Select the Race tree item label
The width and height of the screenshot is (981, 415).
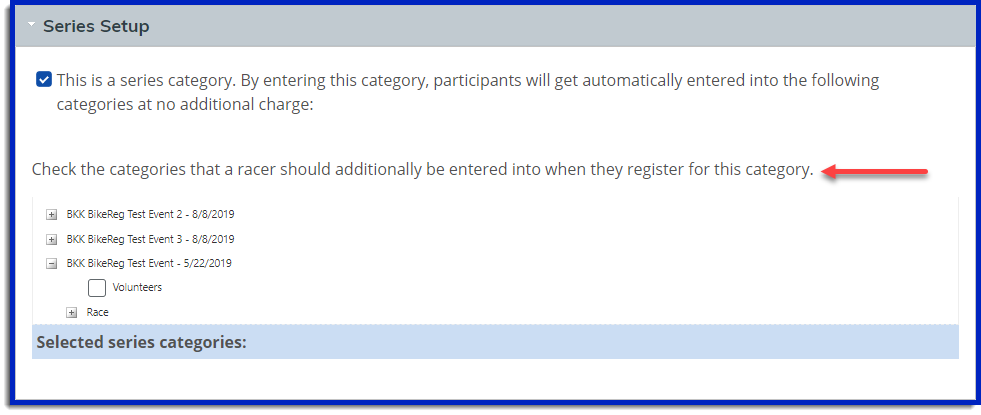point(97,313)
